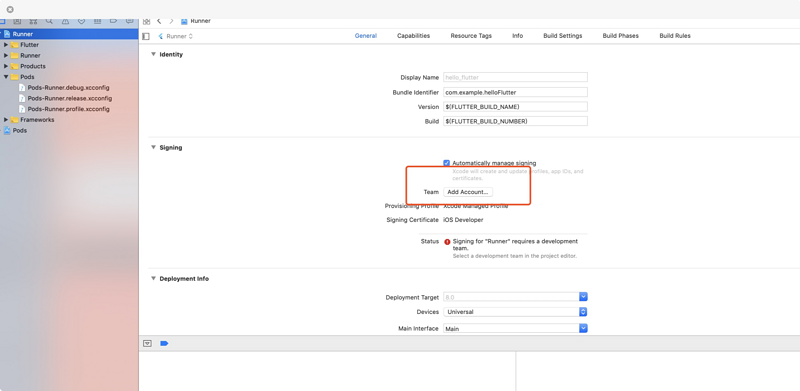The width and height of the screenshot is (800, 391).
Task: Expand the Products folder triangle
Action: click(x=6, y=66)
